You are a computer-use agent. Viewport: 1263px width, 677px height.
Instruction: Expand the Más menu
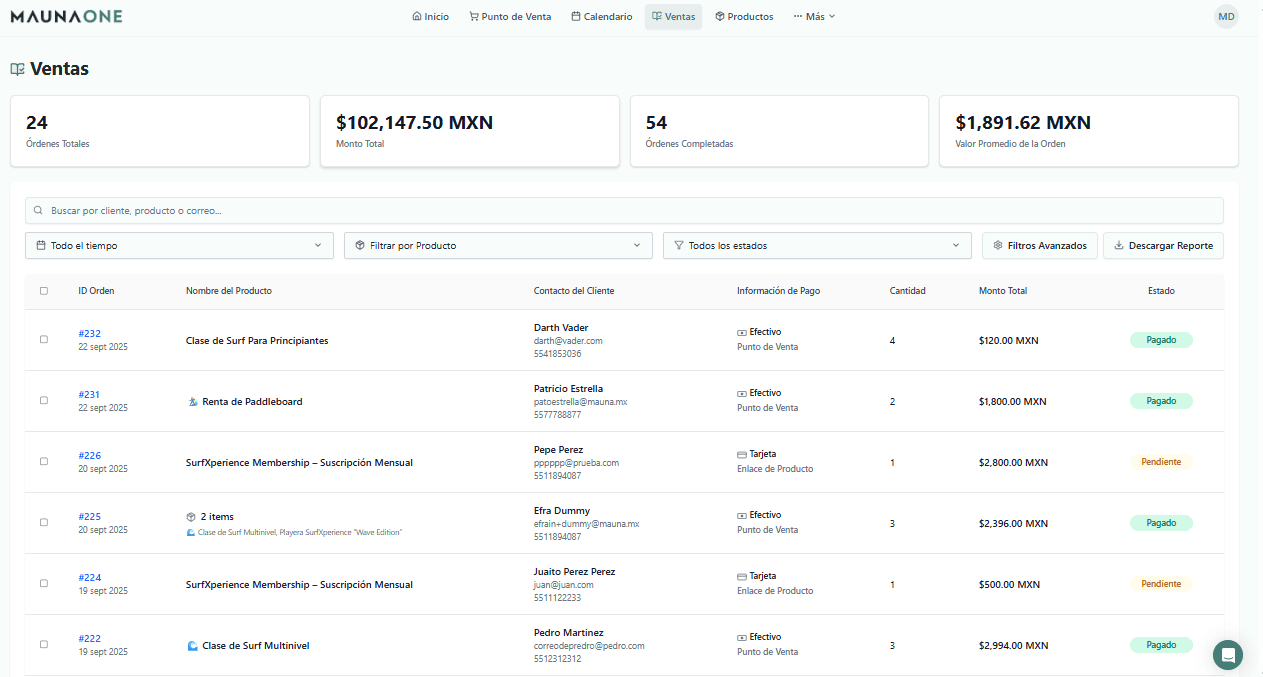(x=814, y=16)
